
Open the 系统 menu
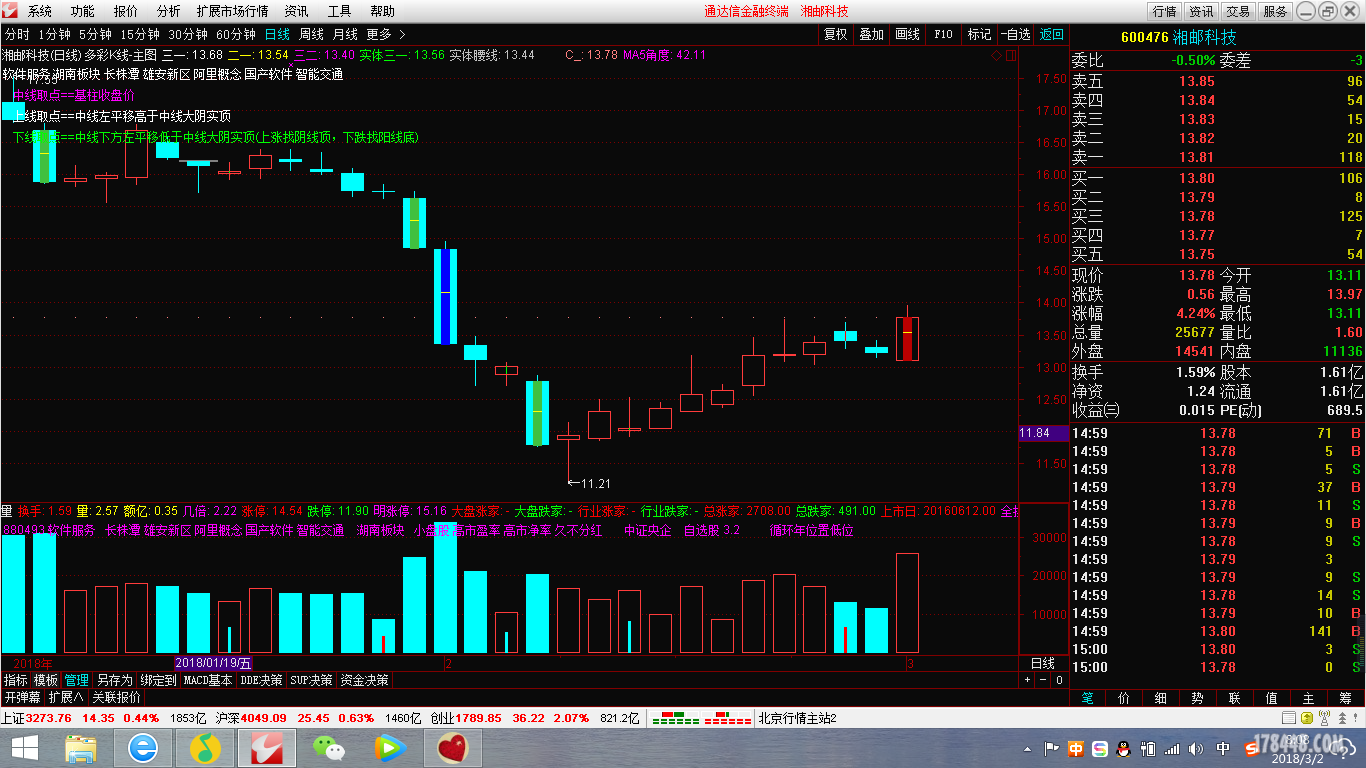click(40, 11)
